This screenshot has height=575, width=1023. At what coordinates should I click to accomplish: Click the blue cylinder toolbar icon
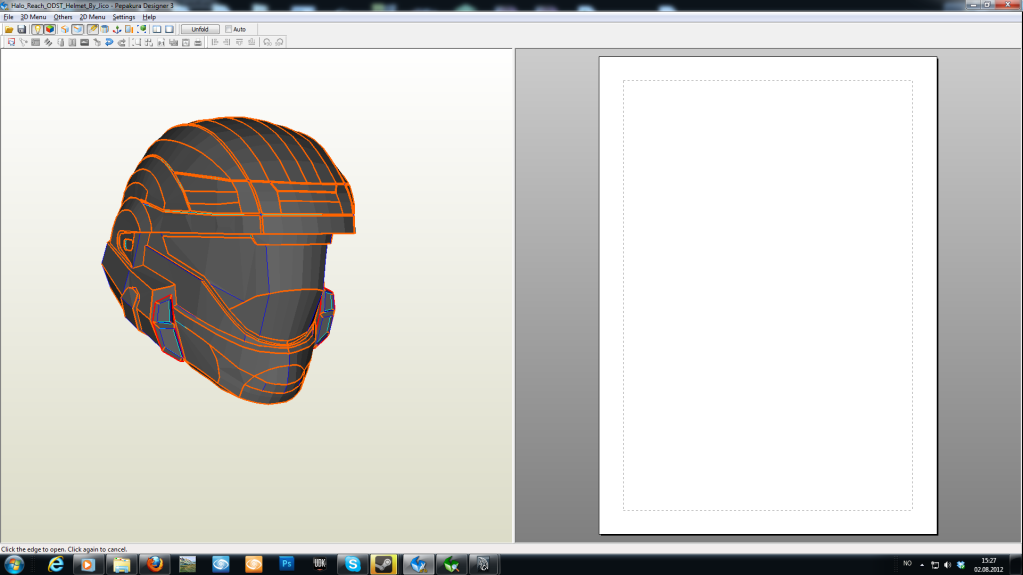coord(104,29)
